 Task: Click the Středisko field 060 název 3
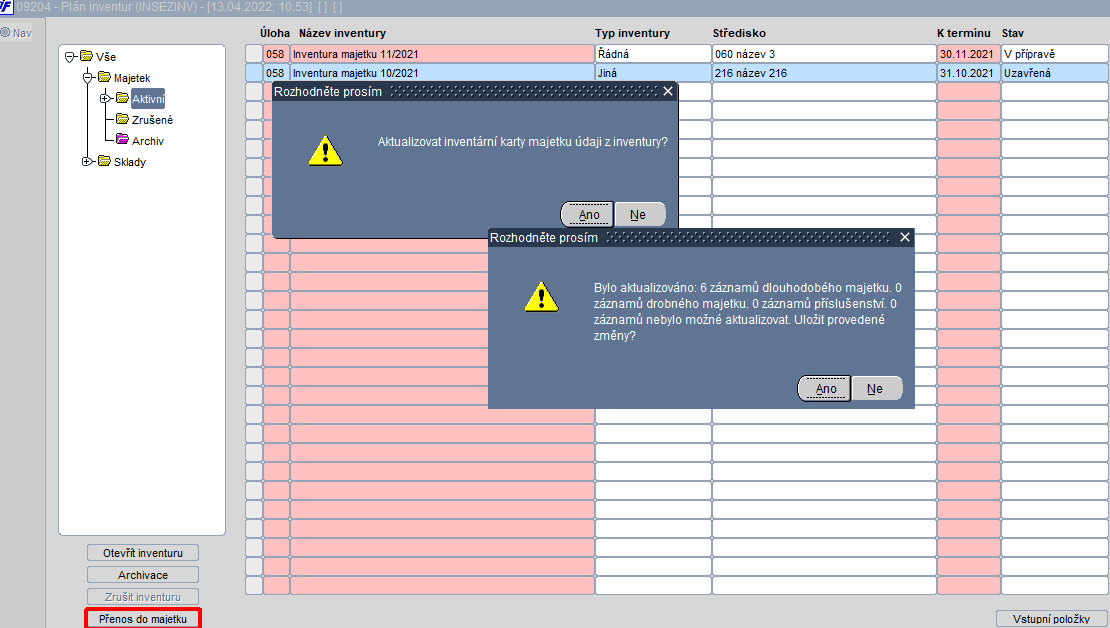click(824, 54)
